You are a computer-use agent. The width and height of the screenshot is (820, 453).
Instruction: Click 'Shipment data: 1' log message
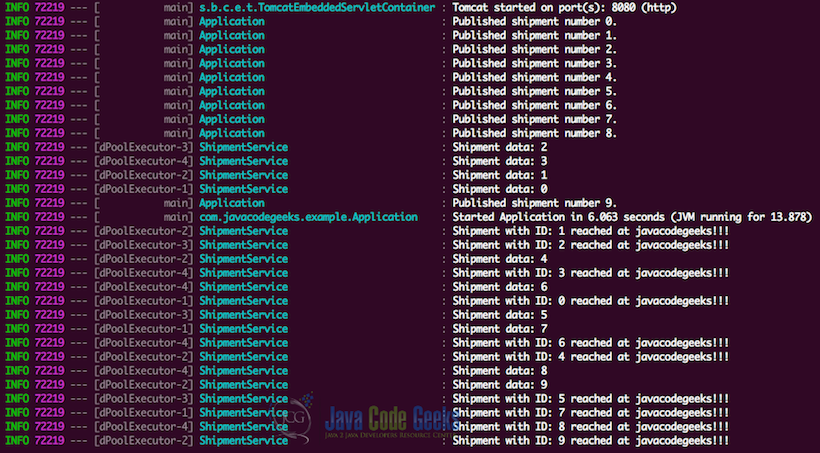pos(500,175)
